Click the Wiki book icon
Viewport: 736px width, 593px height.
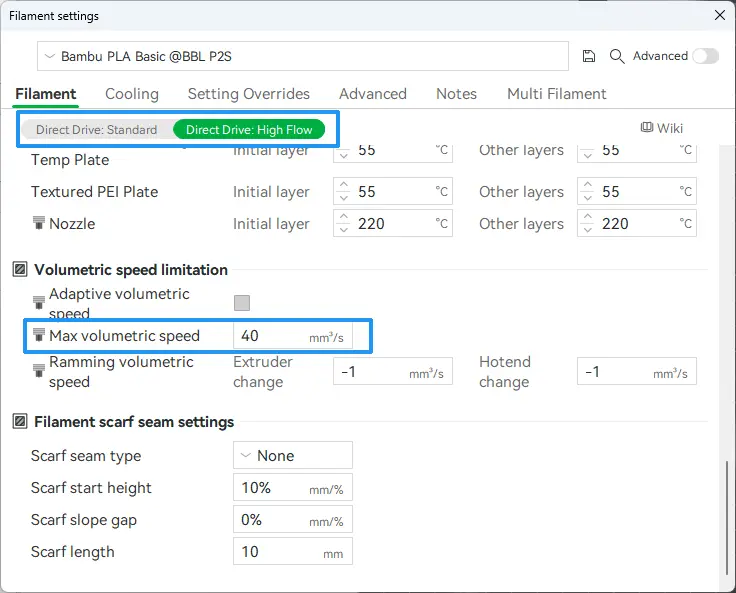[x=647, y=128]
